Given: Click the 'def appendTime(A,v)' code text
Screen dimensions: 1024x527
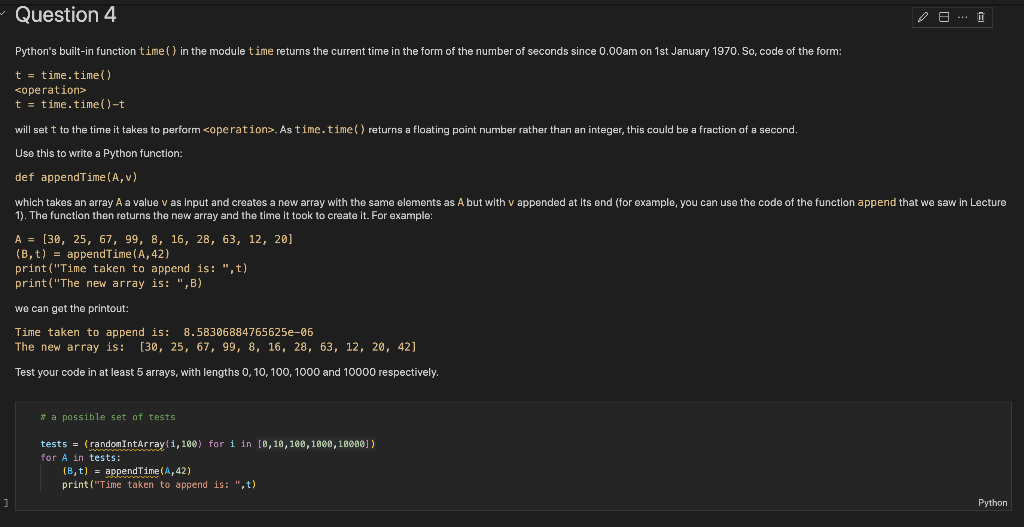Looking at the screenshot, I should click(x=76, y=177).
